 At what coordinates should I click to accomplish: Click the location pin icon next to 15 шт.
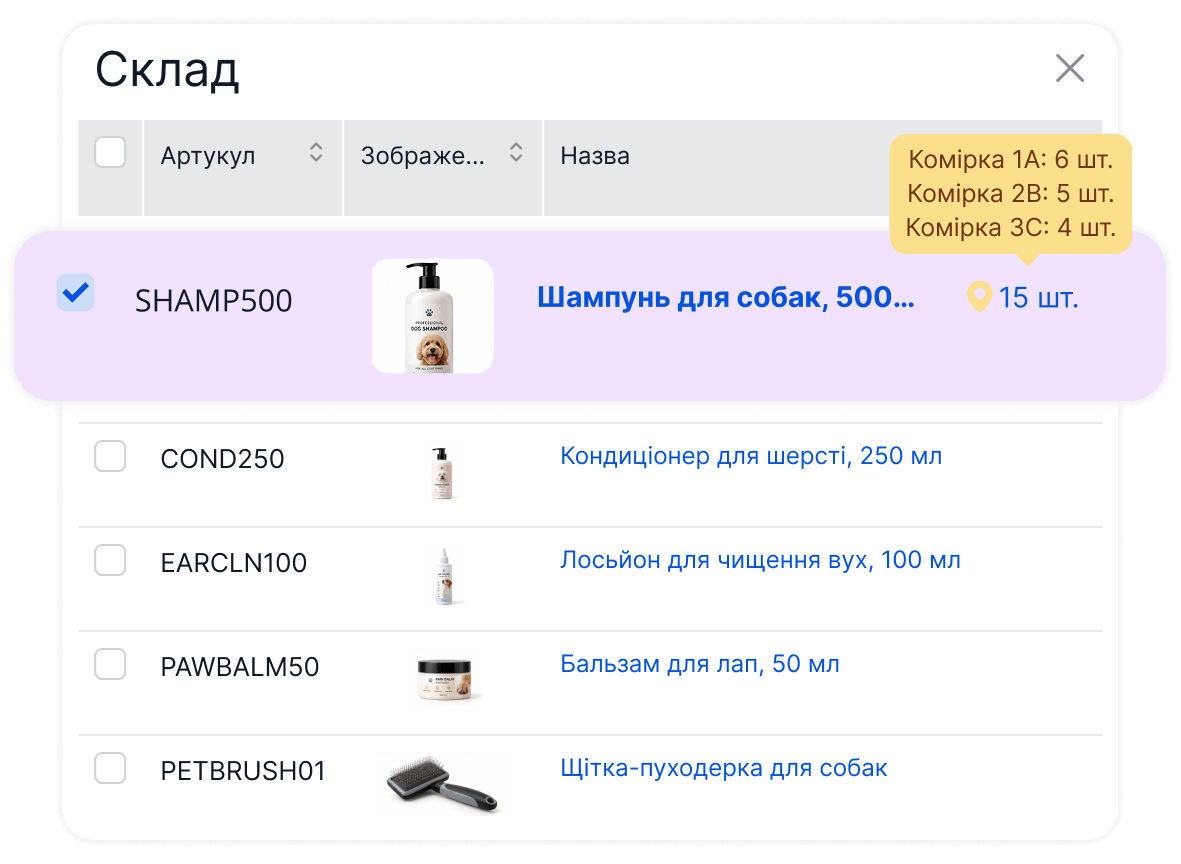pyautogui.click(x=978, y=297)
